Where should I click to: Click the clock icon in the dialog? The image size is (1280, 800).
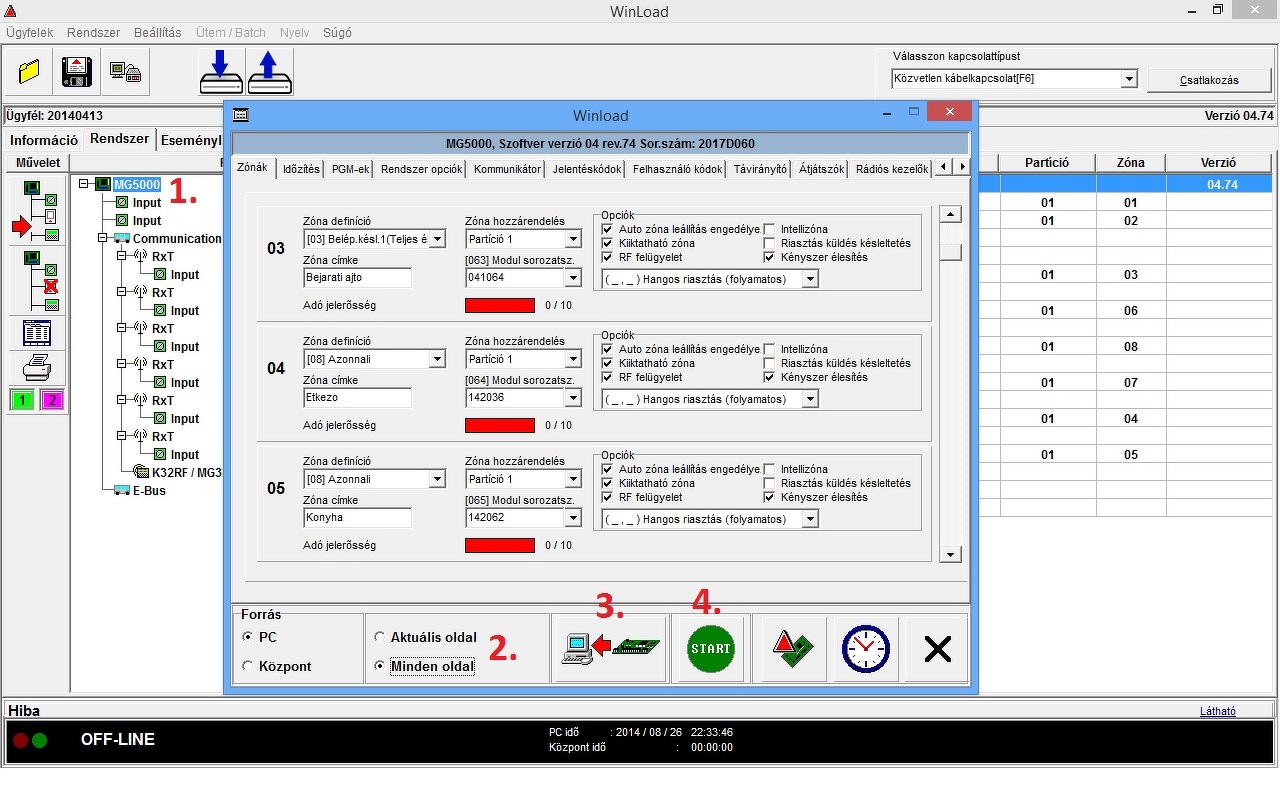[866, 648]
